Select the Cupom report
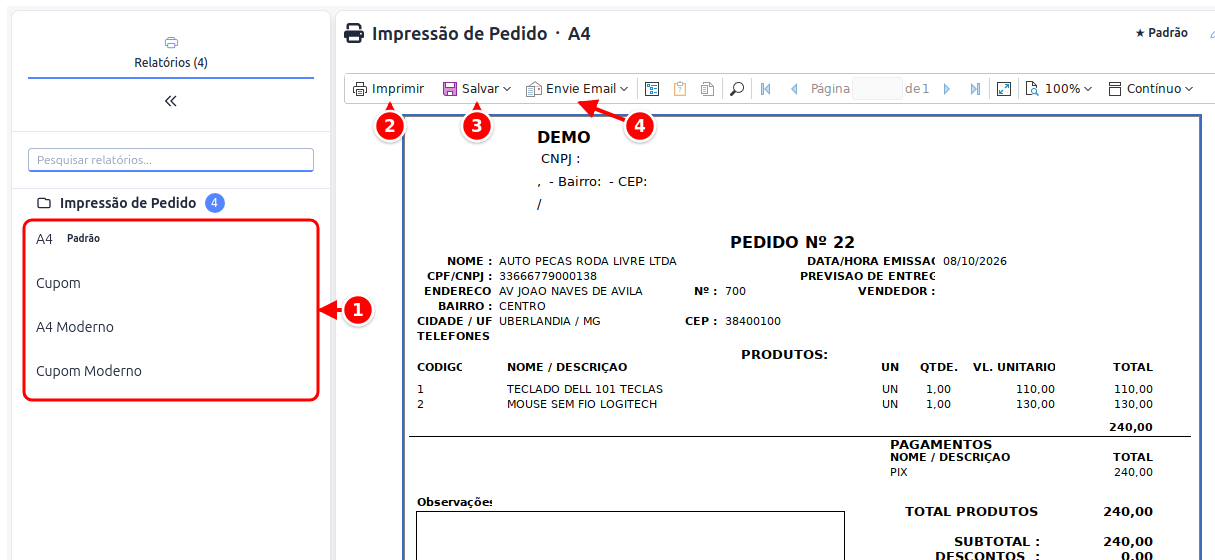The width and height of the screenshot is (1215, 560). [171, 283]
